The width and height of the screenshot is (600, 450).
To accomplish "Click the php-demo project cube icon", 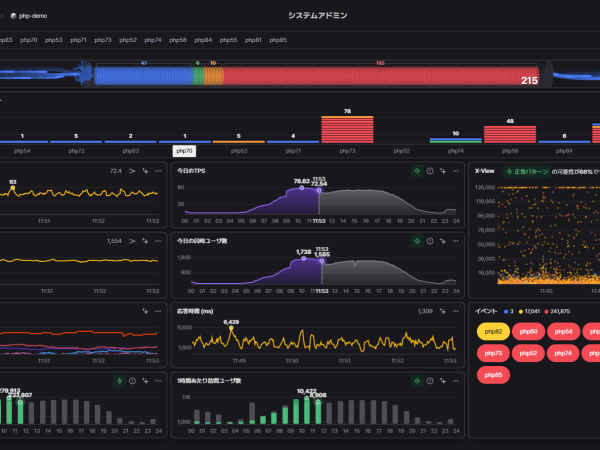I will [x=13, y=16].
